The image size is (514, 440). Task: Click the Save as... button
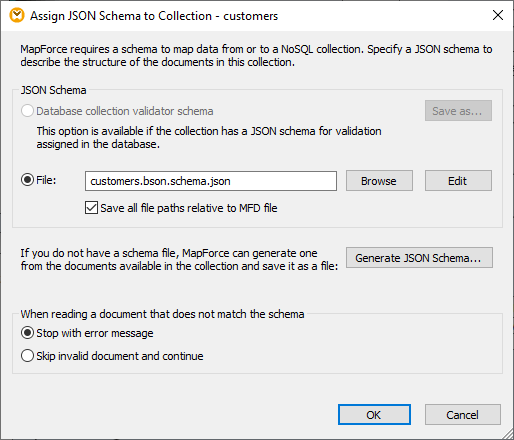coord(458,111)
